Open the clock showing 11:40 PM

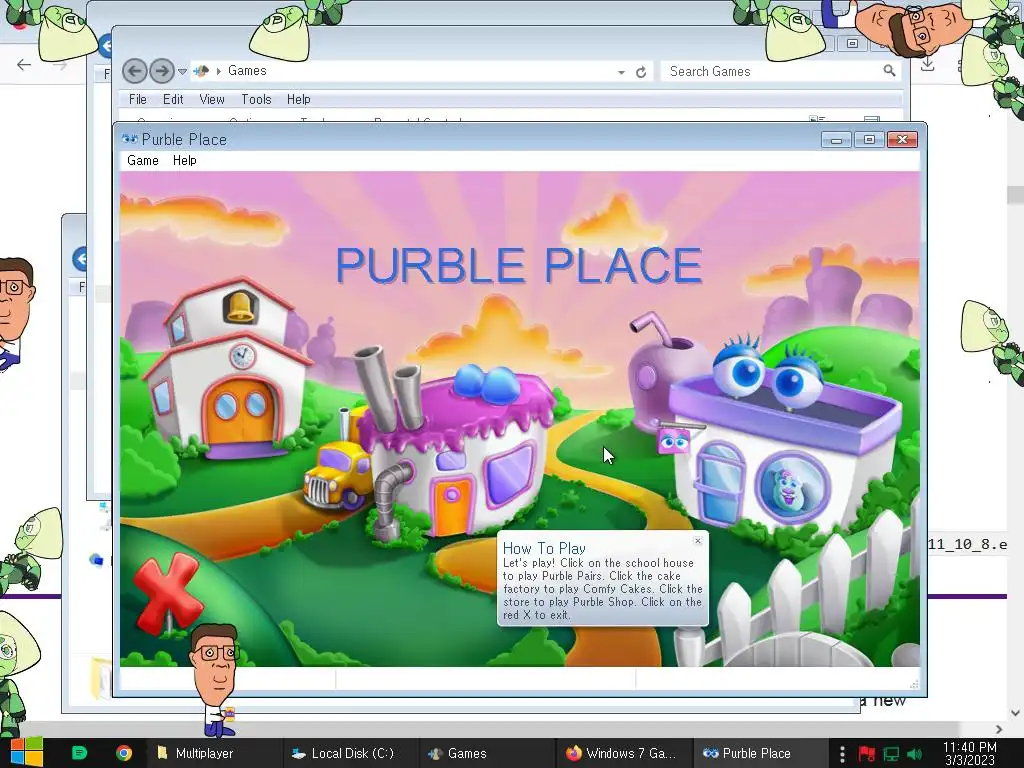pyautogui.click(x=970, y=753)
